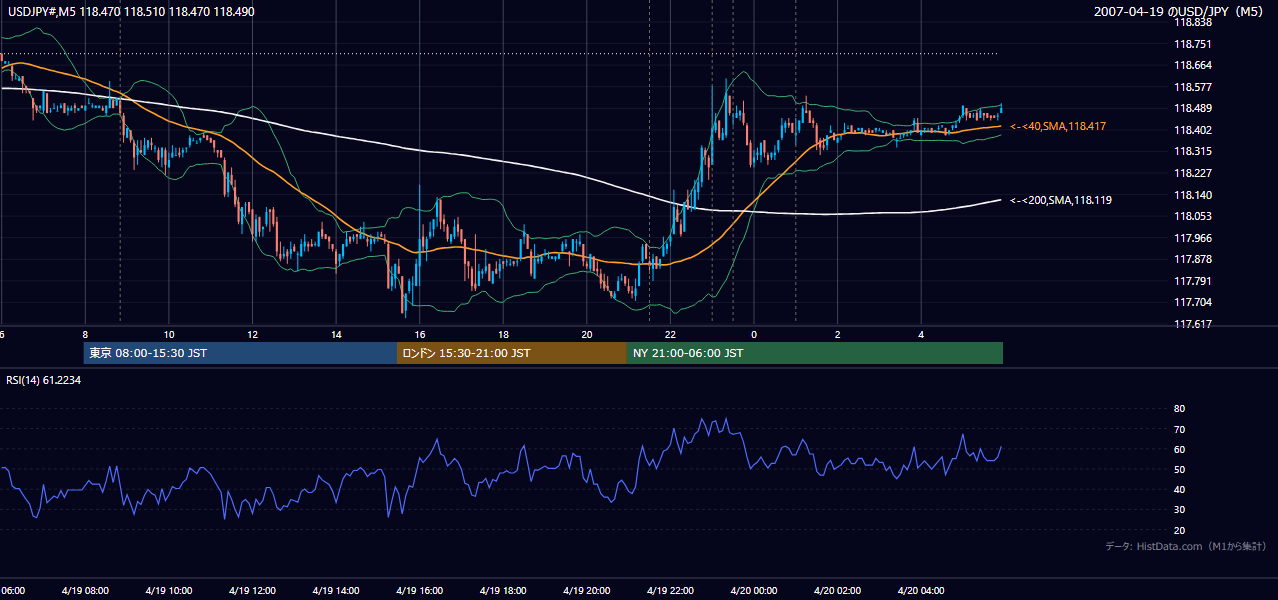Click price axis value 118.315
Image resolution: width=1278 pixels, height=600 pixels.
pyautogui.click(x=1193, y=152)
